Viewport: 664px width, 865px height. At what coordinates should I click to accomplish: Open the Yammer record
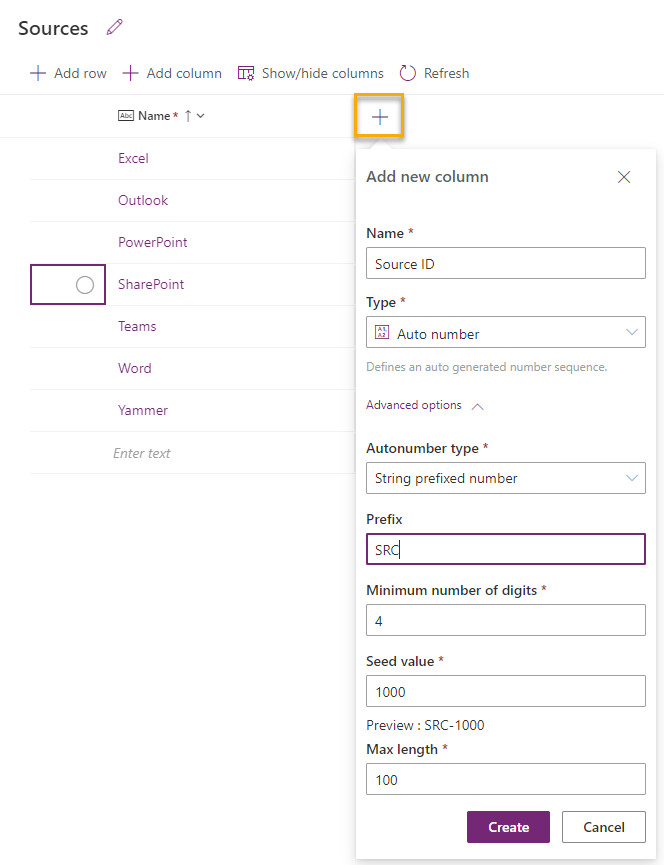[142, 410]
